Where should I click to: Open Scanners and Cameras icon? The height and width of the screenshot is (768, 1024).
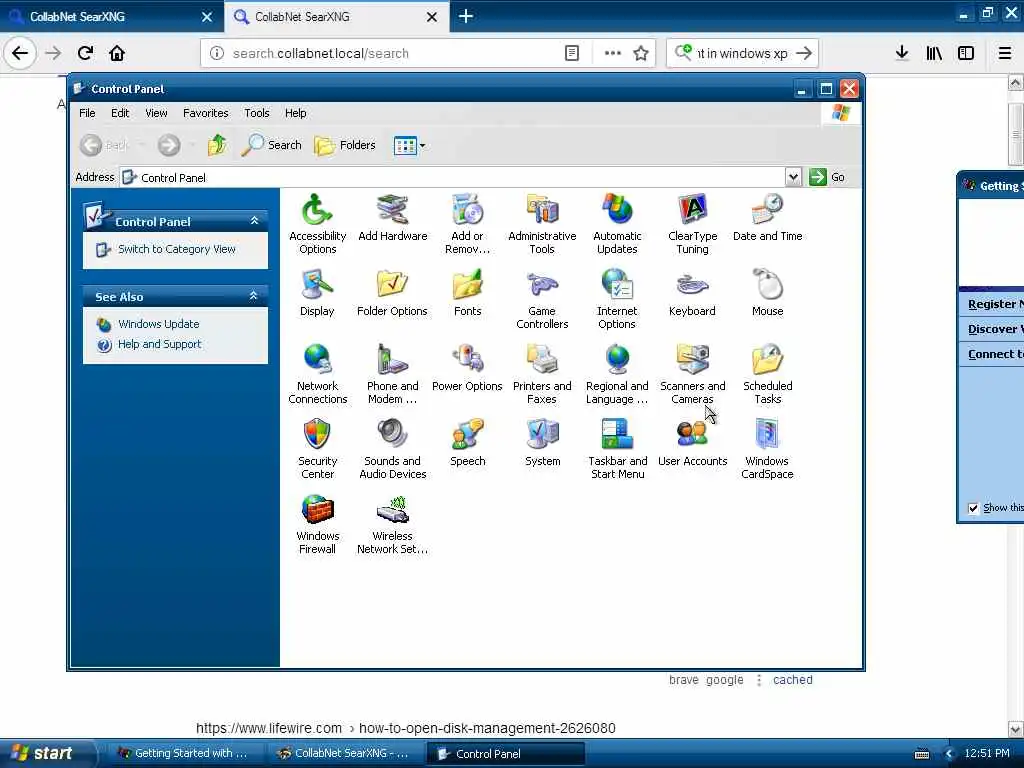(x=692, y=374)
